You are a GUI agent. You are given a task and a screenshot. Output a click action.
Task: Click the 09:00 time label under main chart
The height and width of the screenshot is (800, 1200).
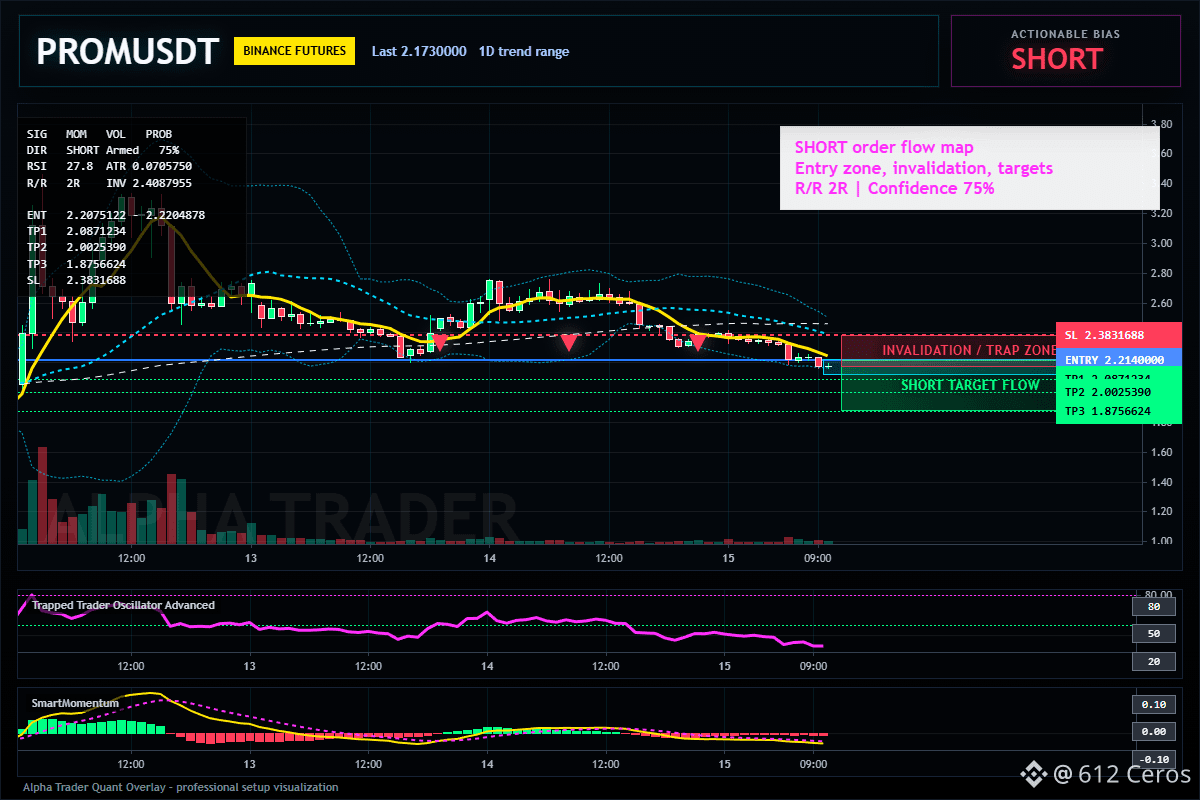point(818,558)
